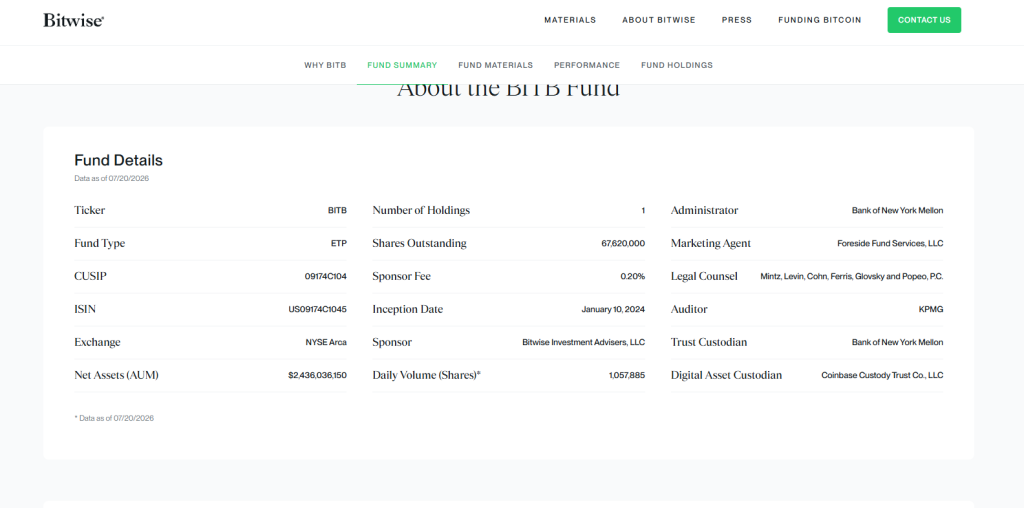Click the Digital Asset Custodian label
Image resolution: width=1024 pixels, height=508 pixels.
pos(726,375)
